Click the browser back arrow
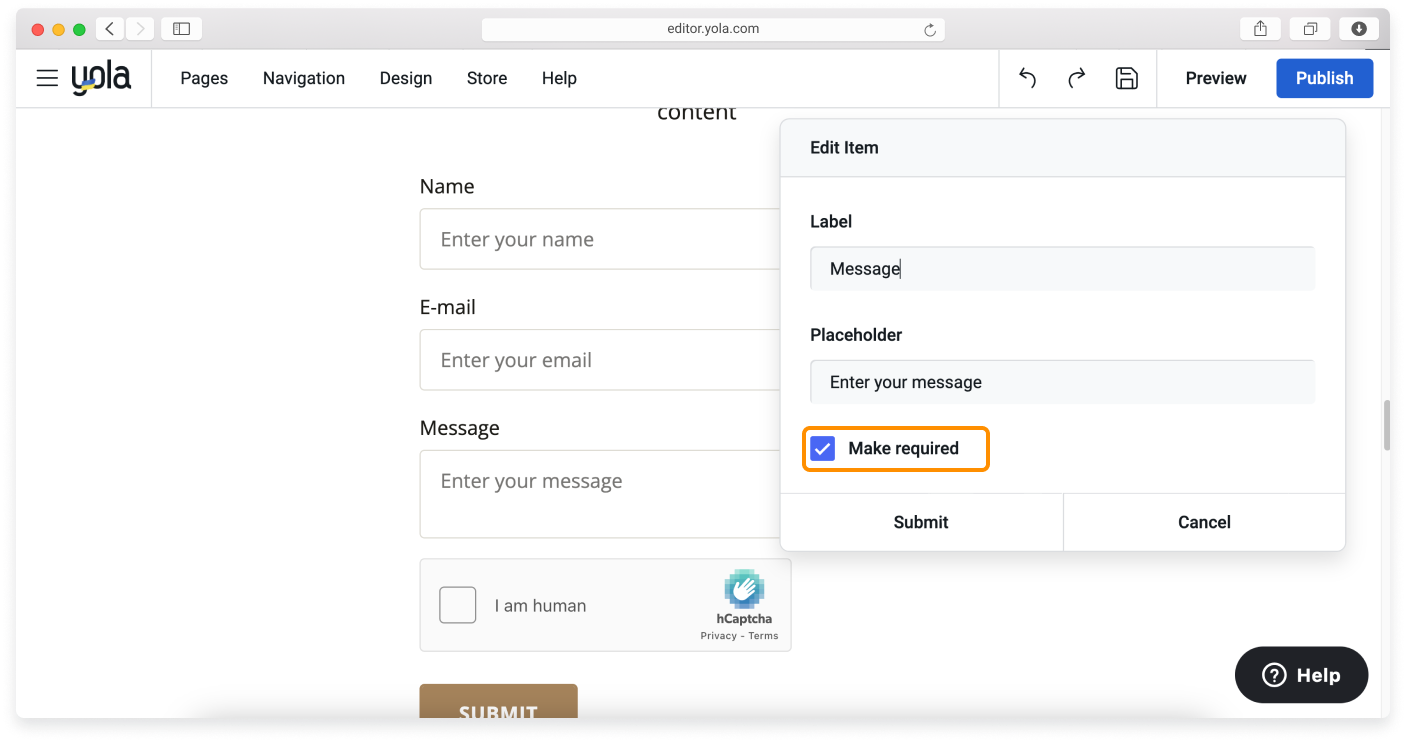 pyautogui.click(x=110, y=29)
